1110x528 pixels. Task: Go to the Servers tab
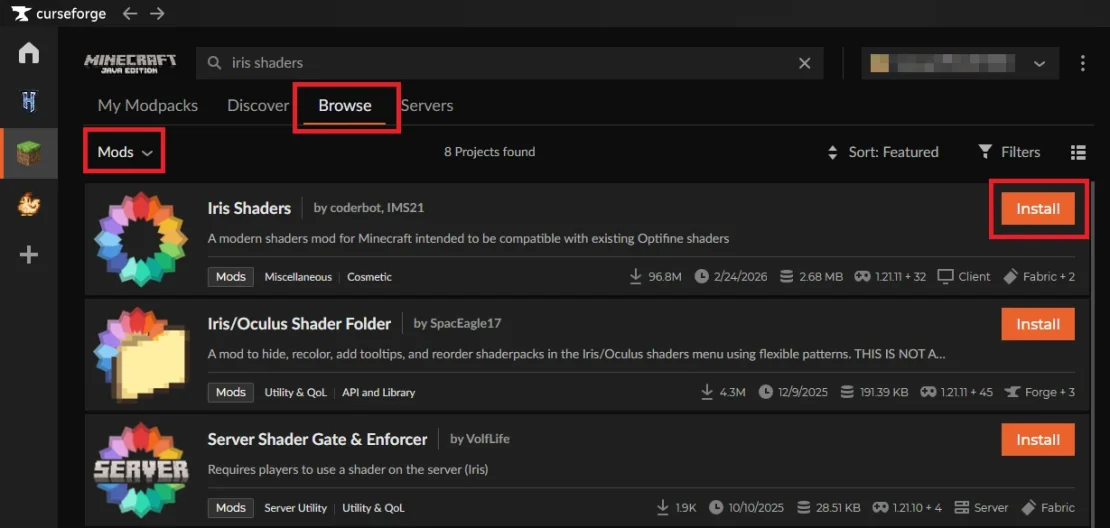[427, 105]
